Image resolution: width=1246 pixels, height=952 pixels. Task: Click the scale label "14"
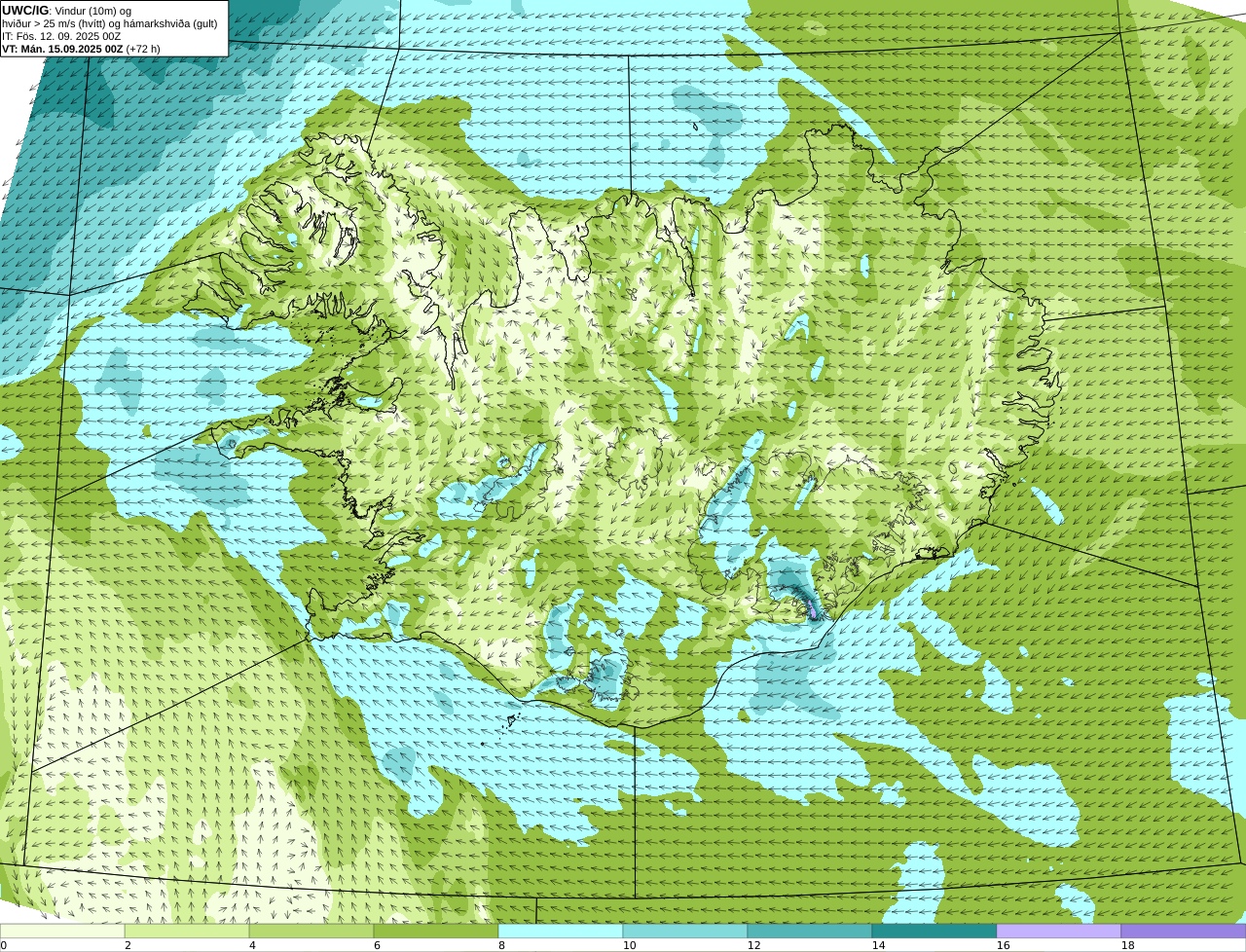(x=879, y=945)
